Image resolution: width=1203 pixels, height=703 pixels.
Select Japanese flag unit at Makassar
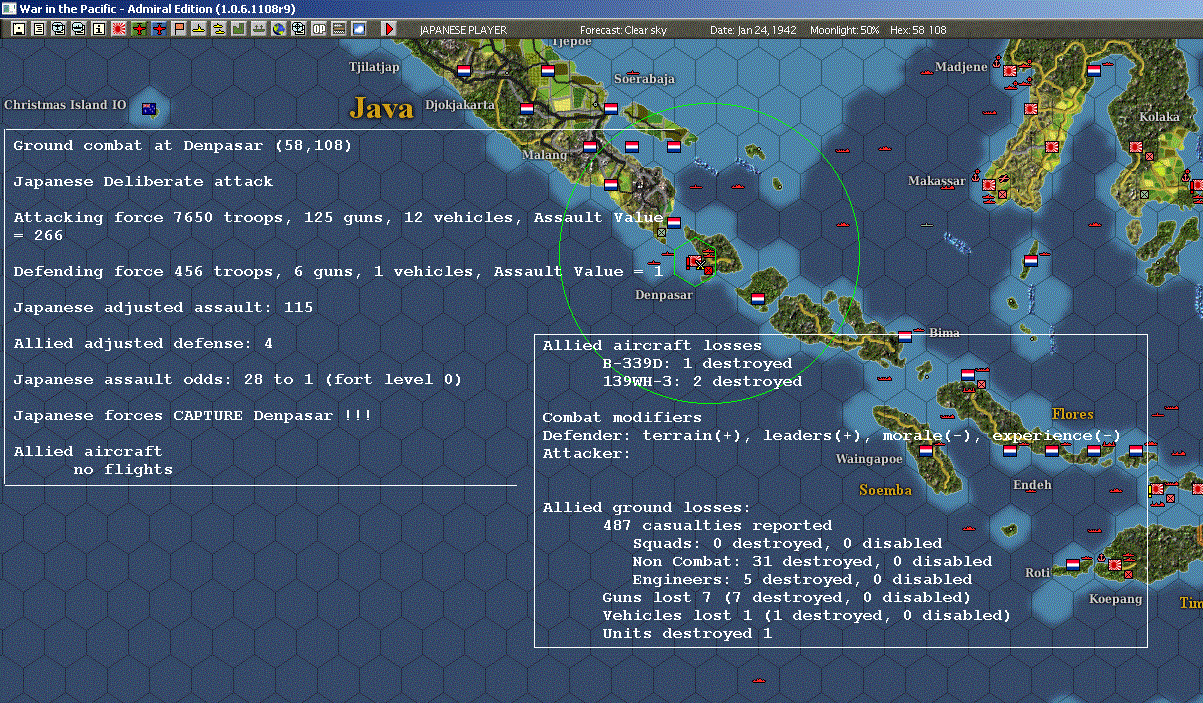[x=989, y=185]
